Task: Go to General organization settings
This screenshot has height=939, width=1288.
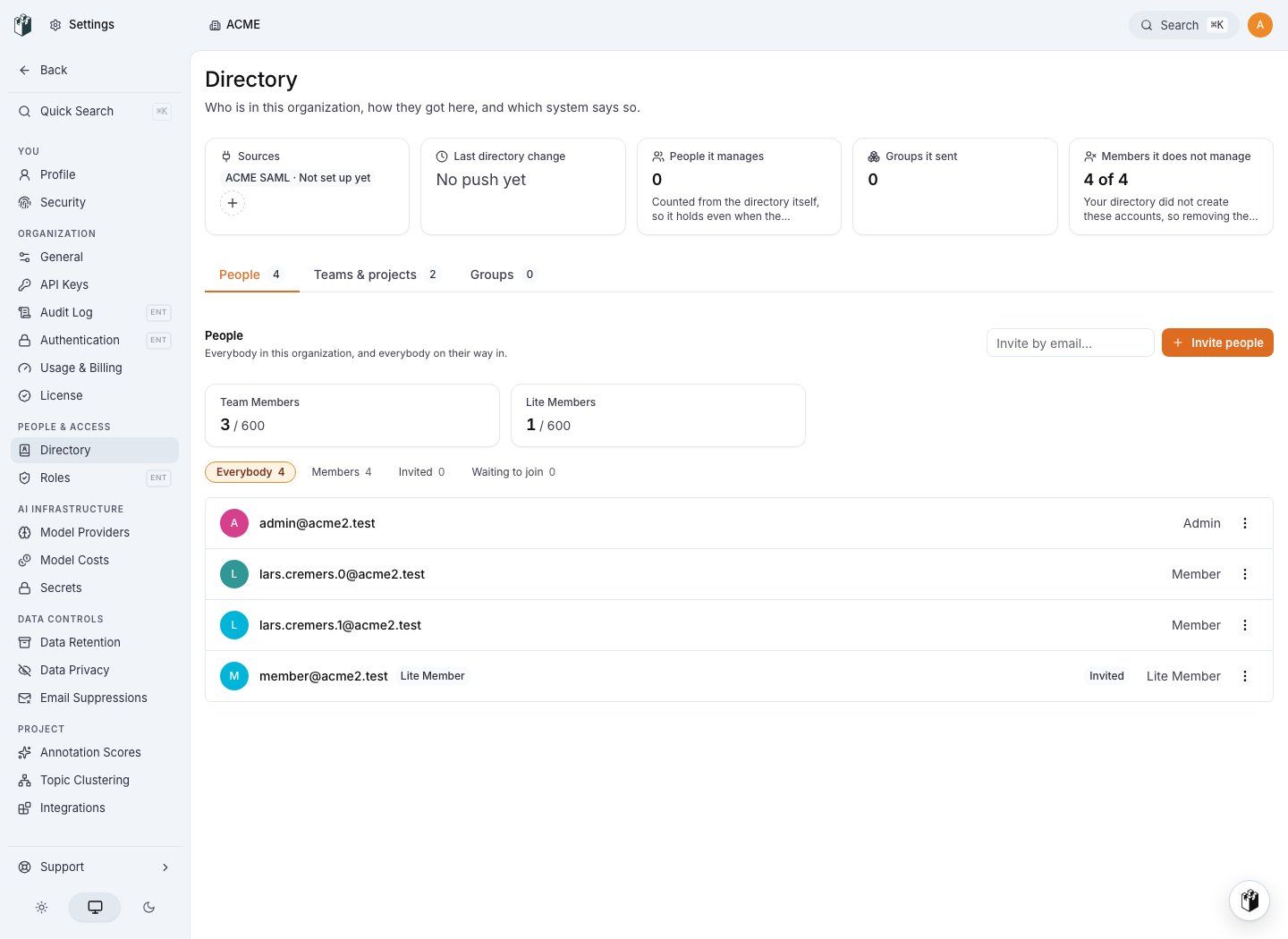Action: tap(95, 257)
